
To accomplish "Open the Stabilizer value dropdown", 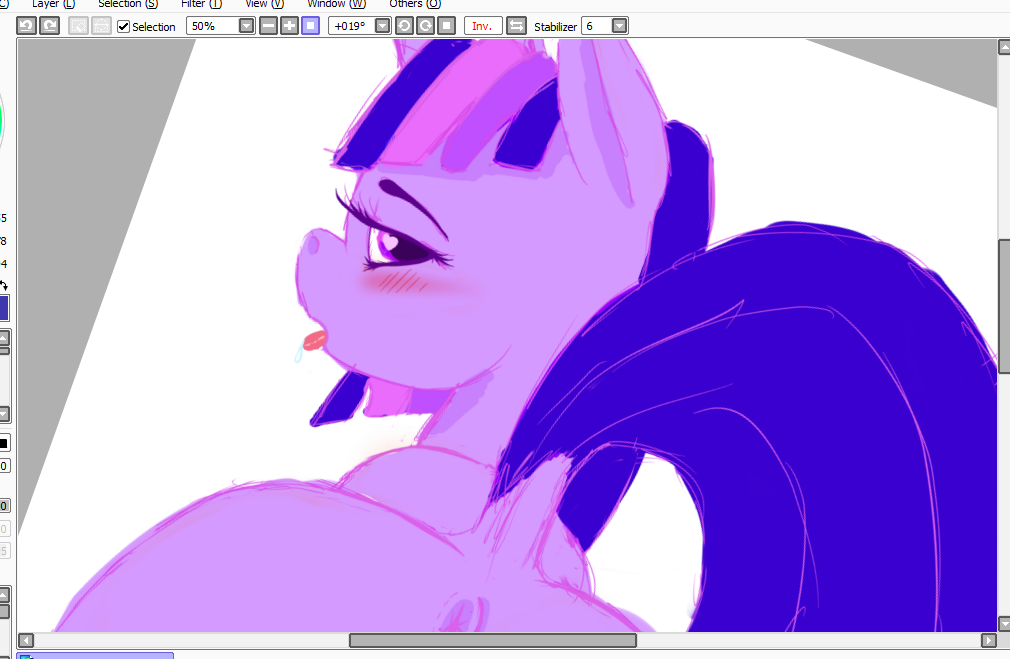I will tap(620, 26).
